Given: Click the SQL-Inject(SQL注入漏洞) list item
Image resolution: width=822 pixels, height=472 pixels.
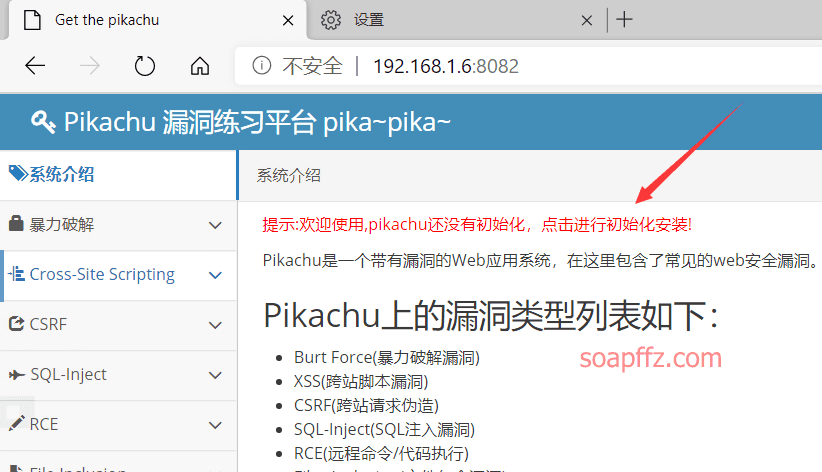Looking at the screenshot, I should (384, 430).
